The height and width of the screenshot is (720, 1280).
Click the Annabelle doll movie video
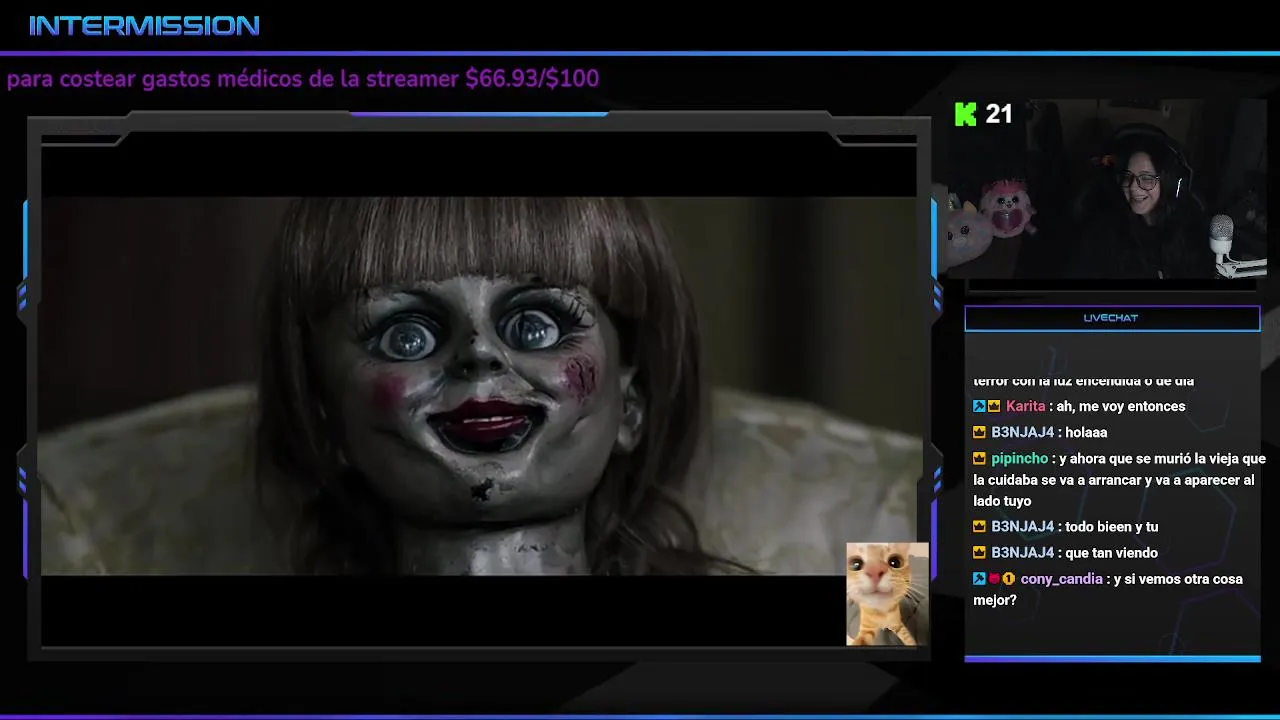(479, 386)
